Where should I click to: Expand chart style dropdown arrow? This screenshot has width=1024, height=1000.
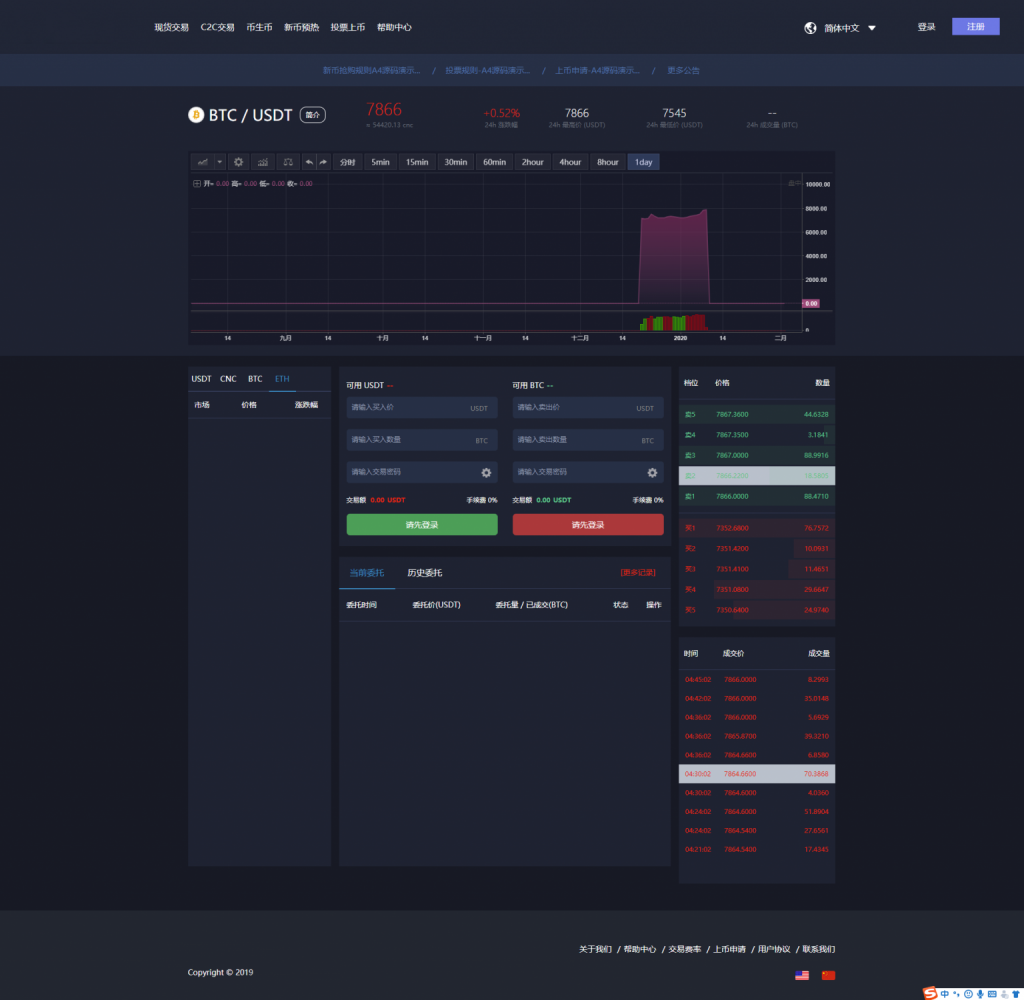pos(220,162)
